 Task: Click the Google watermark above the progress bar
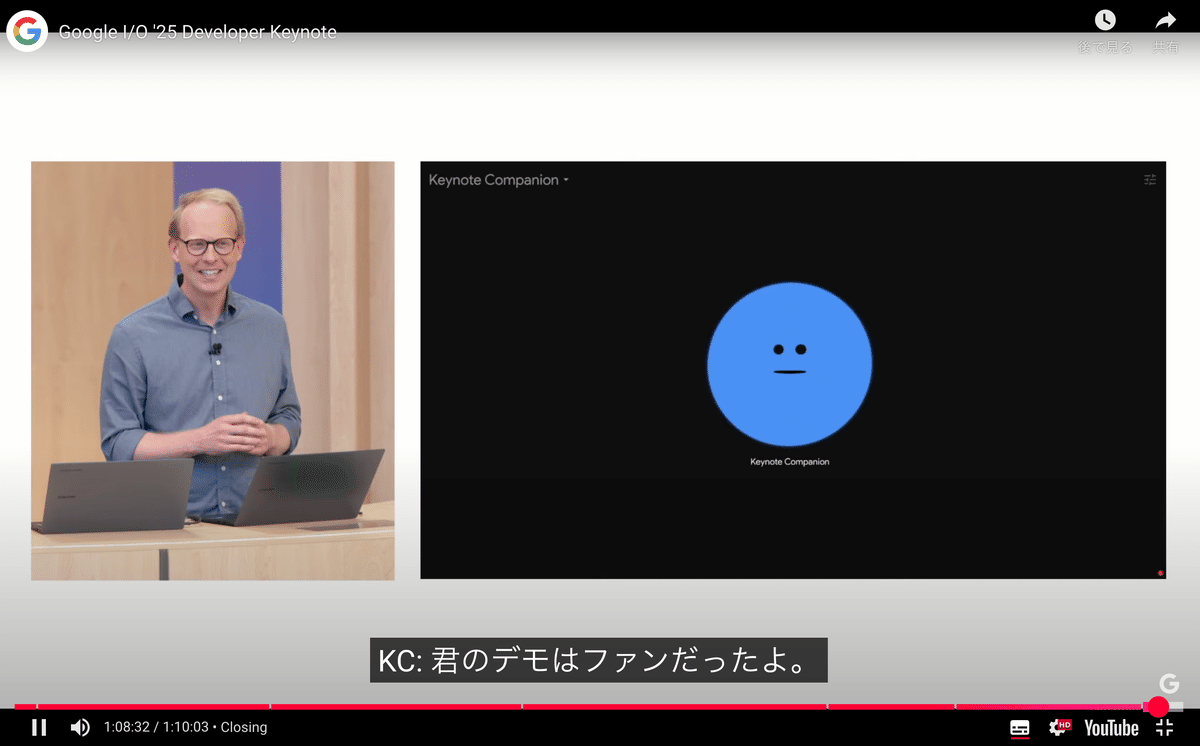pos(1168,684)
